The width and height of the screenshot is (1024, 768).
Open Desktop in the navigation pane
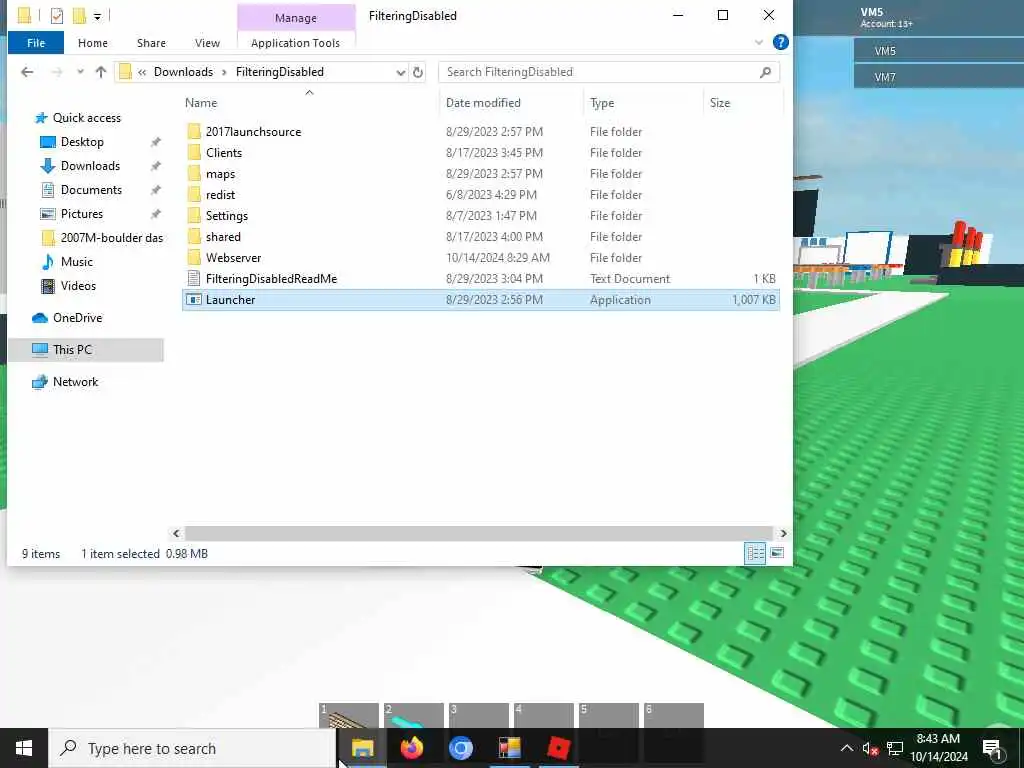pyautogui.click(x=82, y=142)
